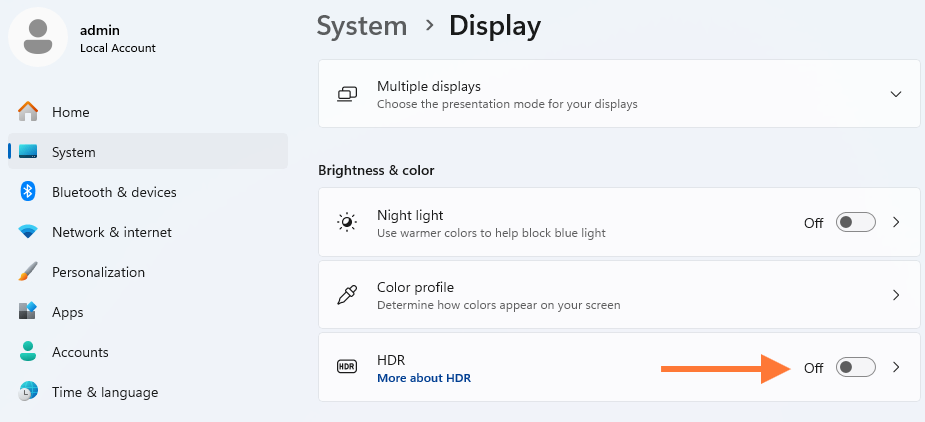Click the Home icon in sidebar
This screenshot has height=422, width=925.
tap(28, 112)
